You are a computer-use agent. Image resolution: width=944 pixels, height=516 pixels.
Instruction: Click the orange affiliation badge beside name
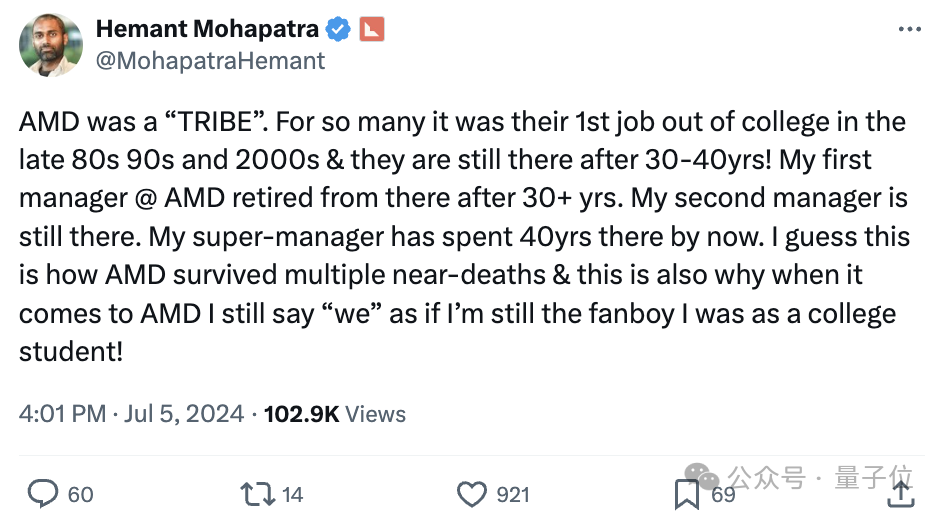coord(372,30)
